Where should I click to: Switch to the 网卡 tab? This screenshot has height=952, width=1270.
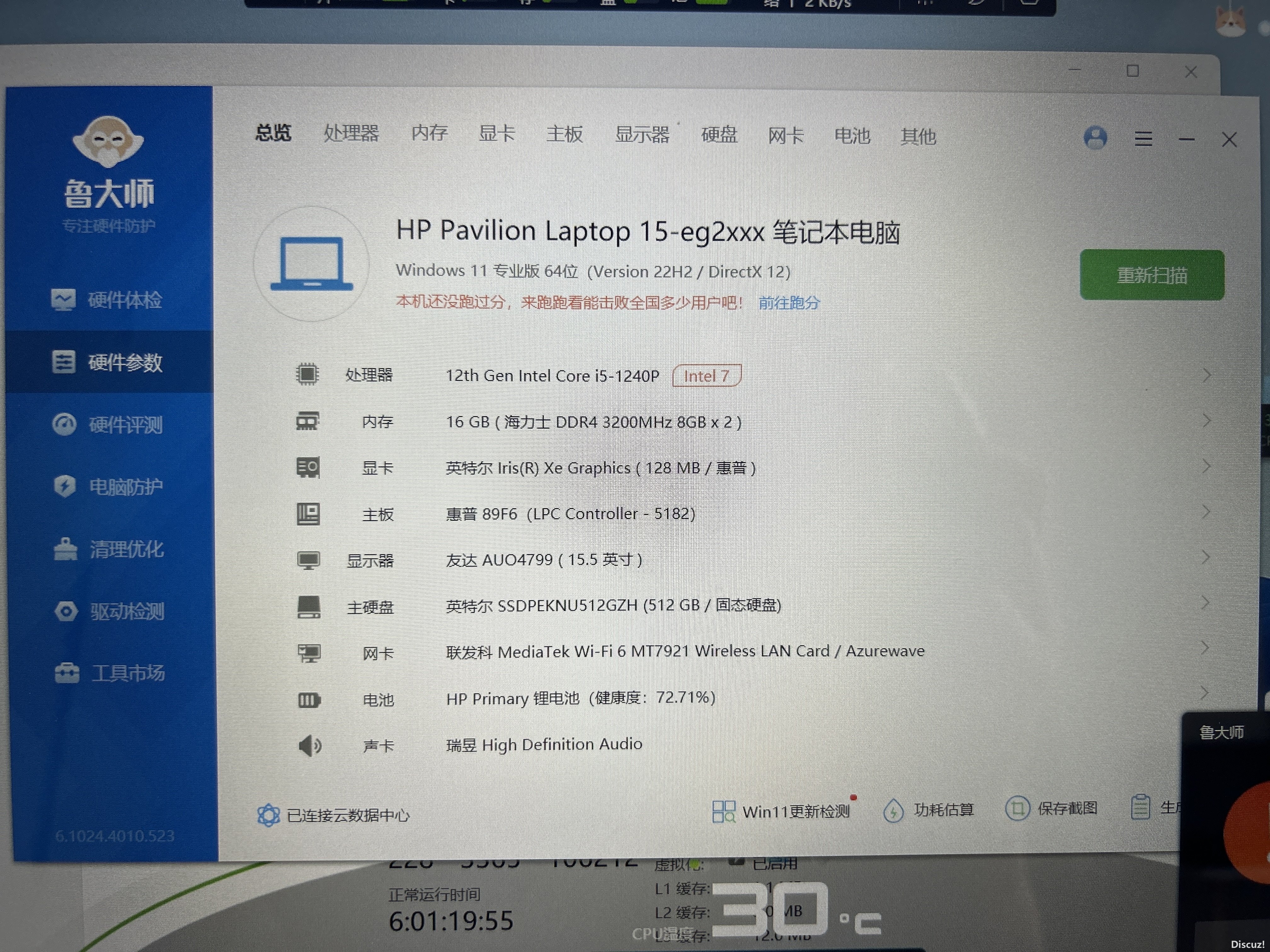click(x=786, y=136)
